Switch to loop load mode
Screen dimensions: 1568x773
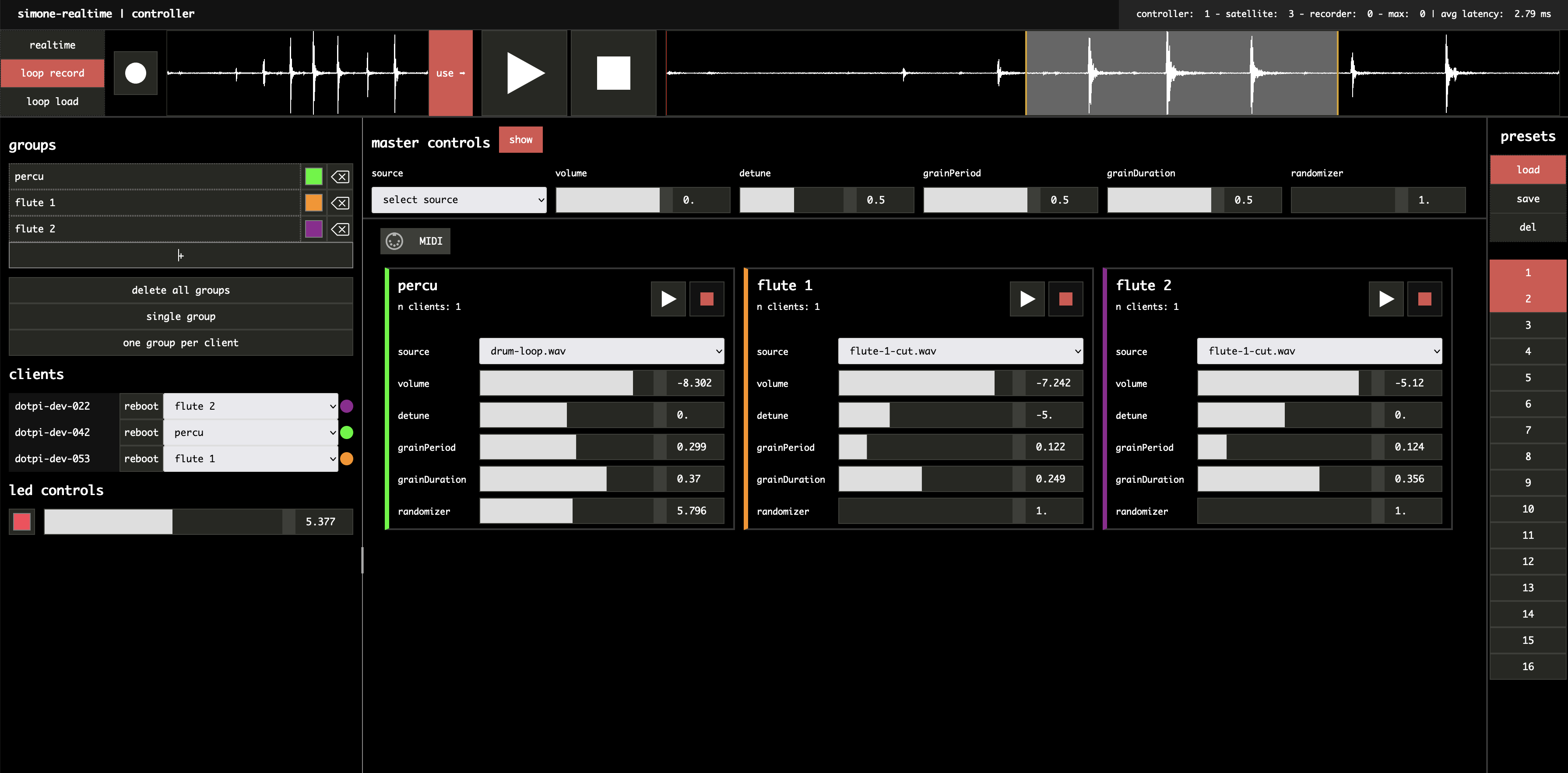(53, 102)
